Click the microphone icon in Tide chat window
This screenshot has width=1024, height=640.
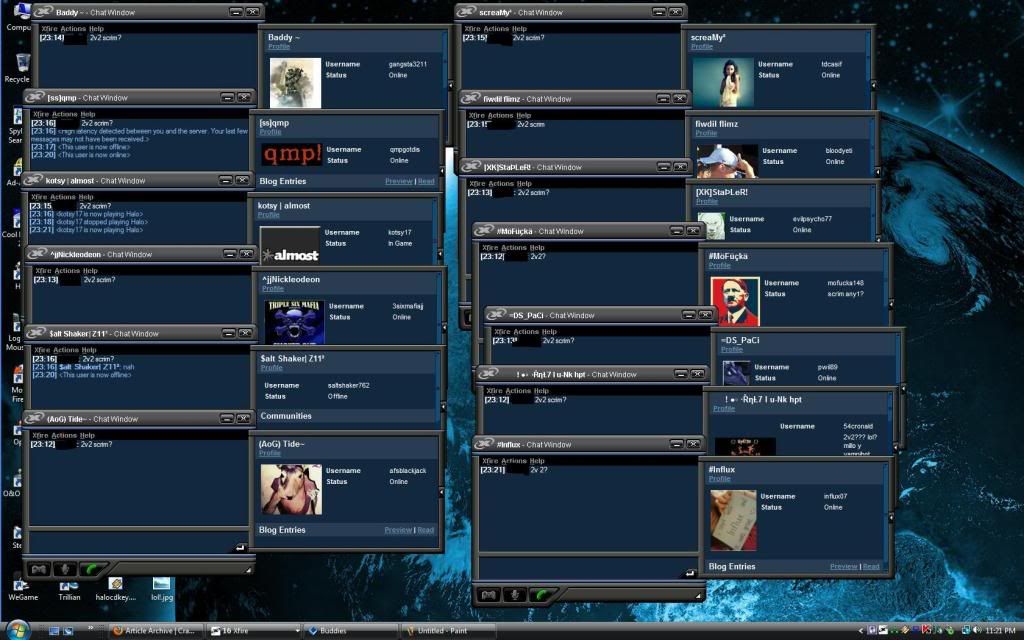(66, 569)
